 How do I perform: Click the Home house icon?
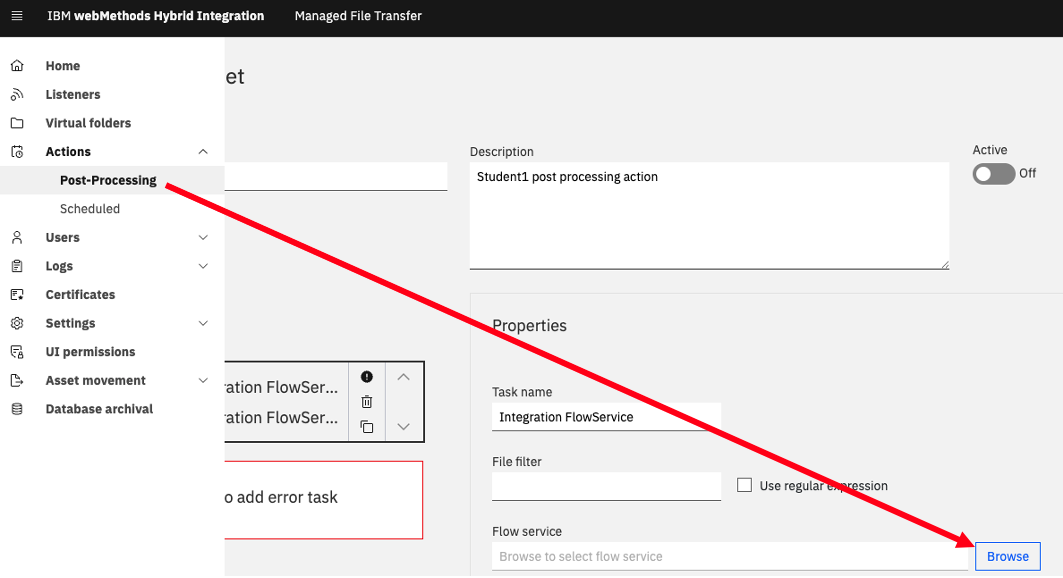click(17, 66)
